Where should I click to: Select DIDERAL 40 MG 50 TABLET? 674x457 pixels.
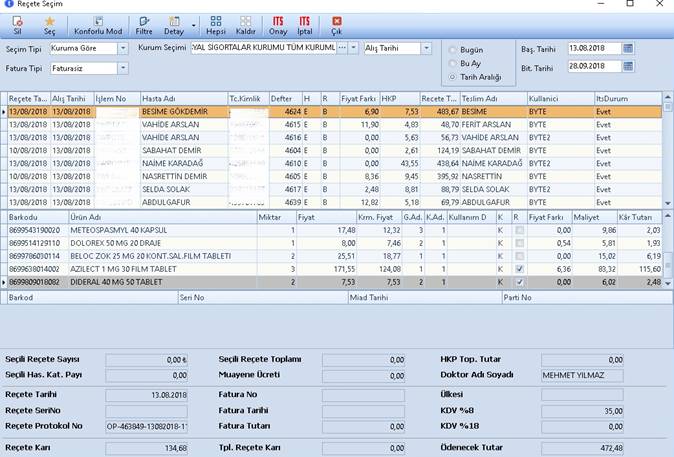tap(162, 282)
